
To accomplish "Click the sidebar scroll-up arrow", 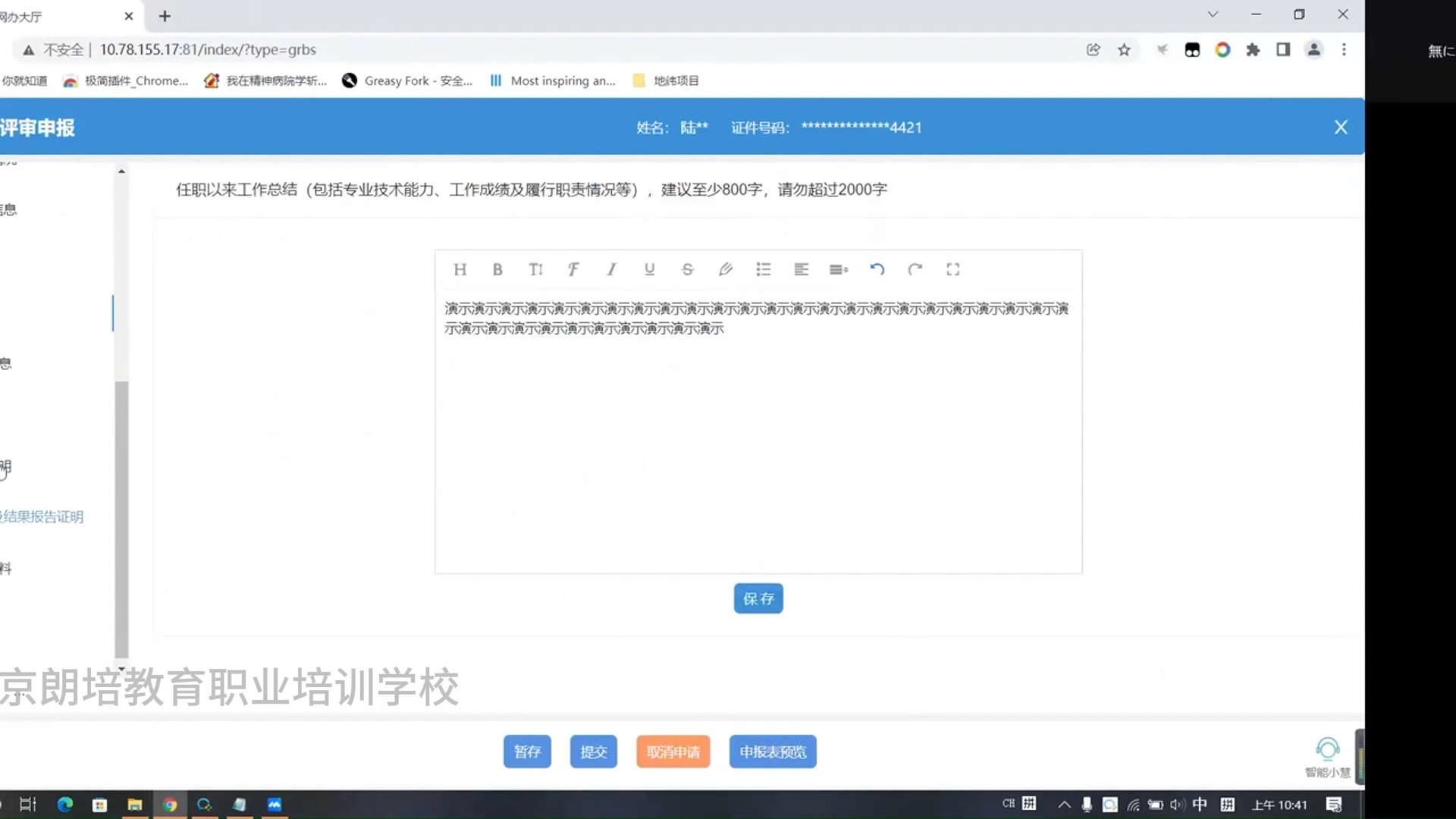I will (x=121, y=171).
